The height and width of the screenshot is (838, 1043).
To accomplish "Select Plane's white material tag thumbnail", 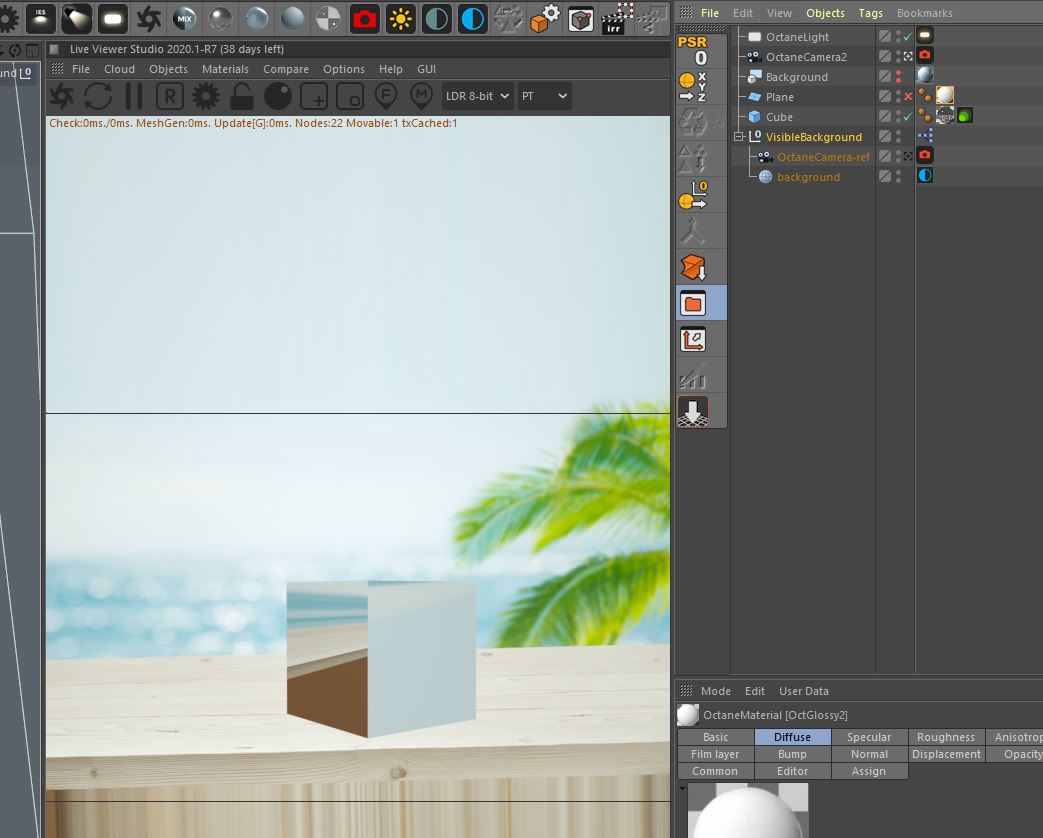I will [945, 96].
